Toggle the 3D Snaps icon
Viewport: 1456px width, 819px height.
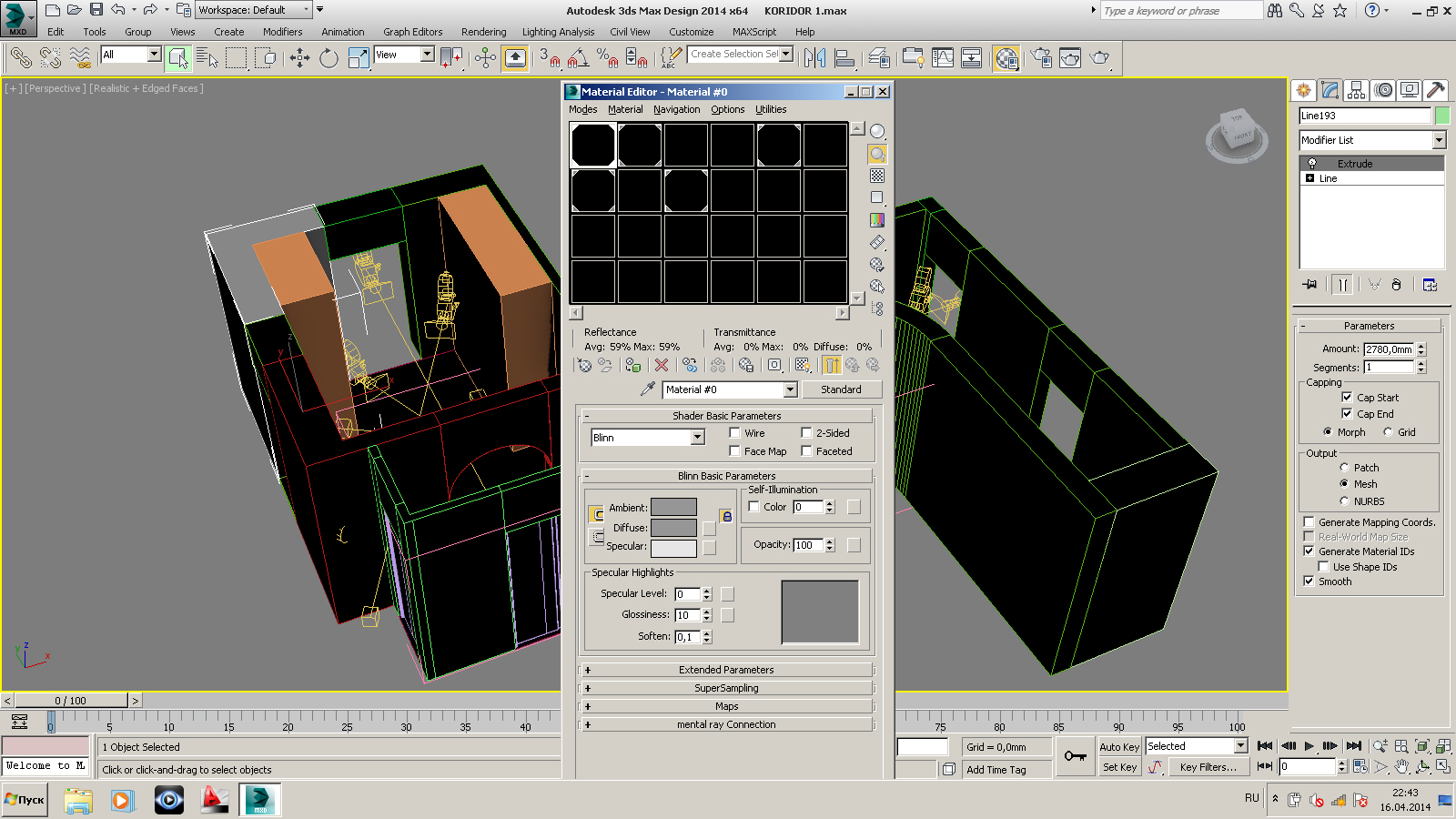[550, 58]
